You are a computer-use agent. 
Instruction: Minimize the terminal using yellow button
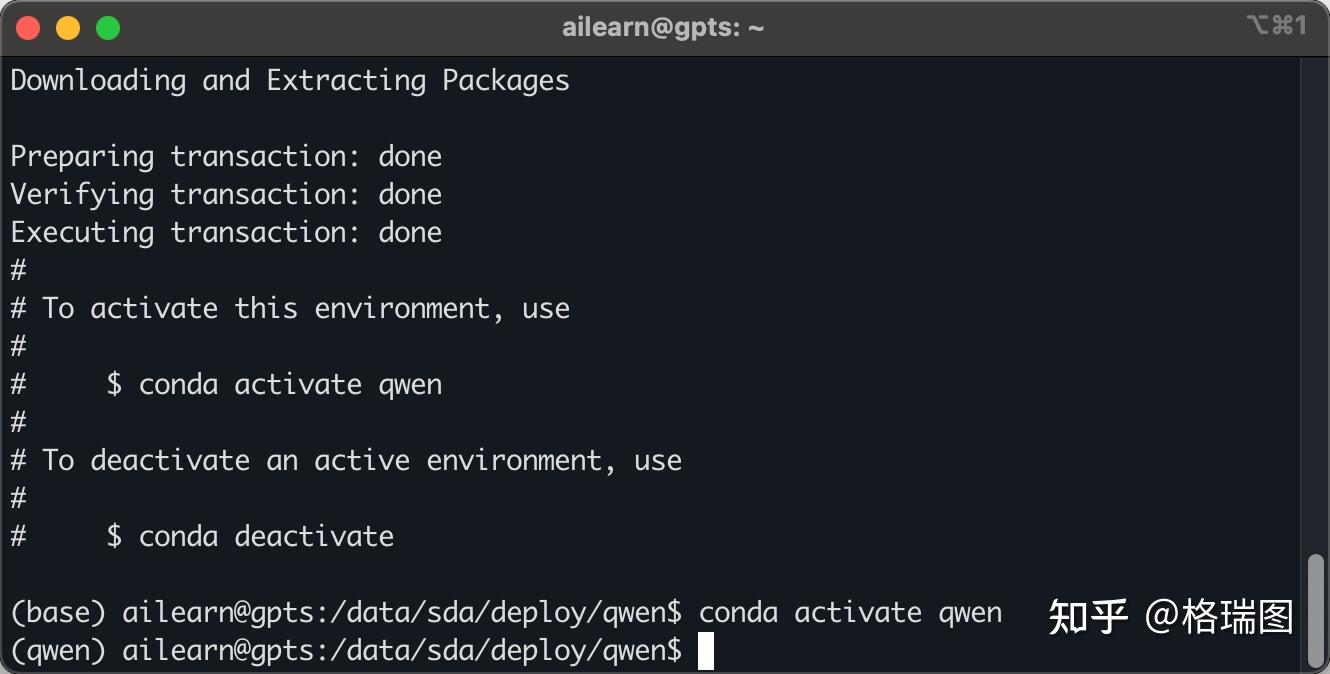point(68,28)
